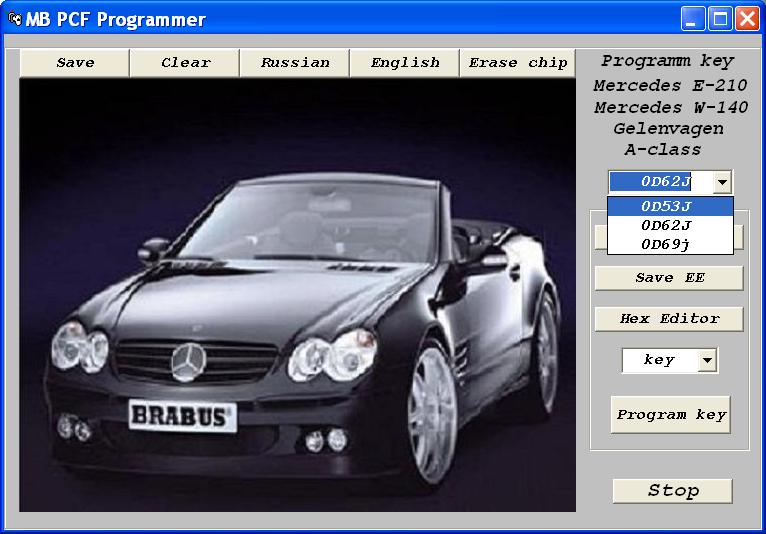Click the Save button in top toolbar

[x=75, y=63]
